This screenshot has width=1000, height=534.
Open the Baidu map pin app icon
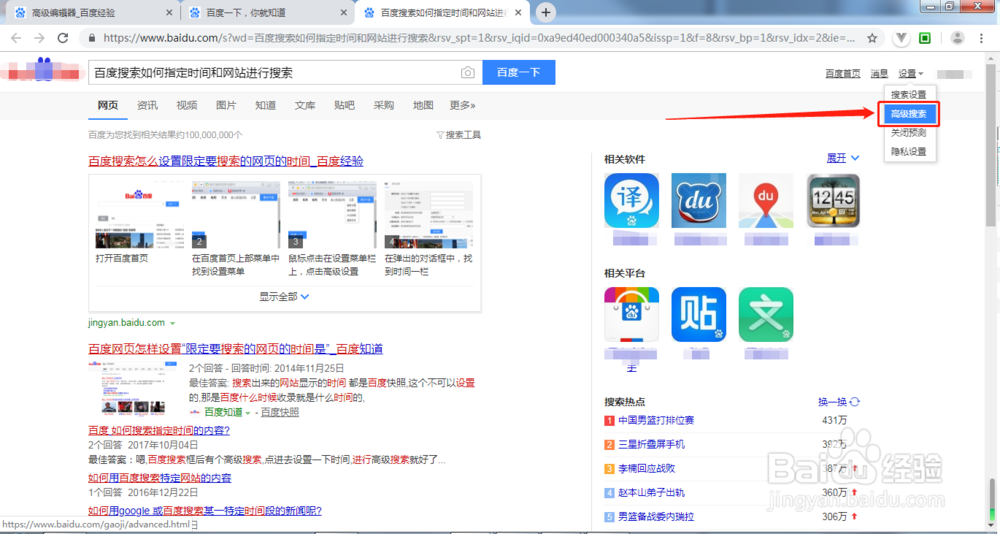click(766, 200)
